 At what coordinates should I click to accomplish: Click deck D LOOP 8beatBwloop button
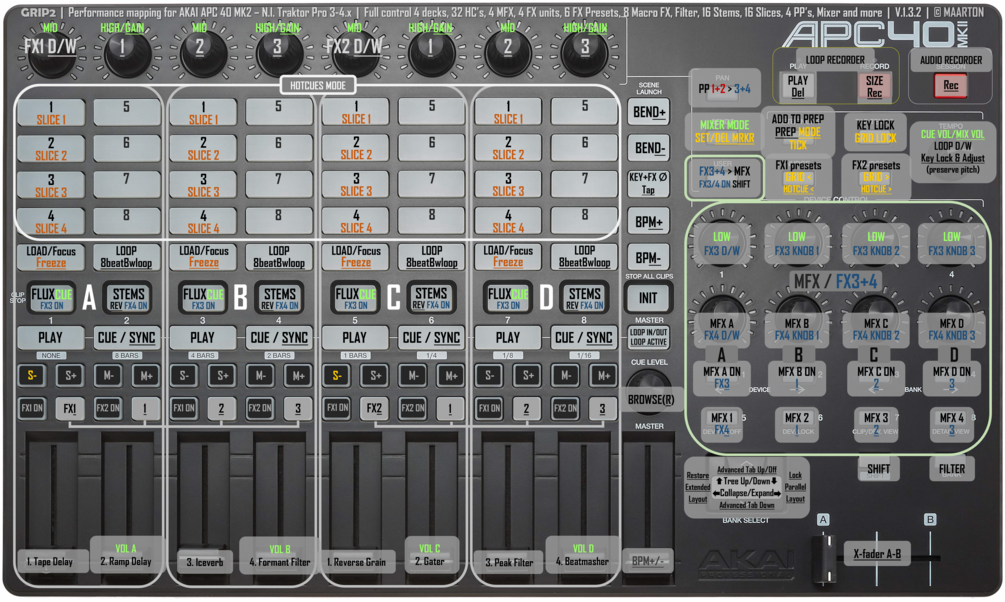pos(584,256)
